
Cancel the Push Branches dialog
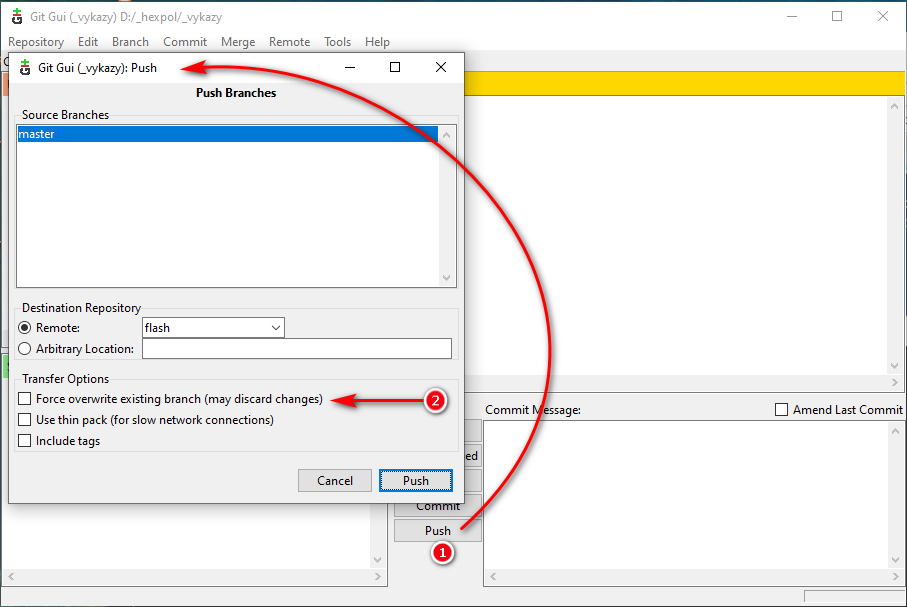(x=335, y=481)
